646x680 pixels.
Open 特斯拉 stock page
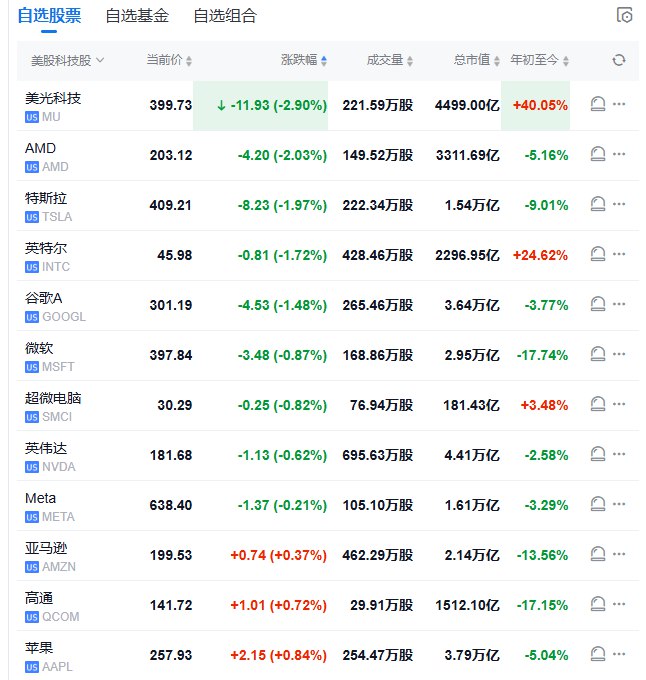46,198
